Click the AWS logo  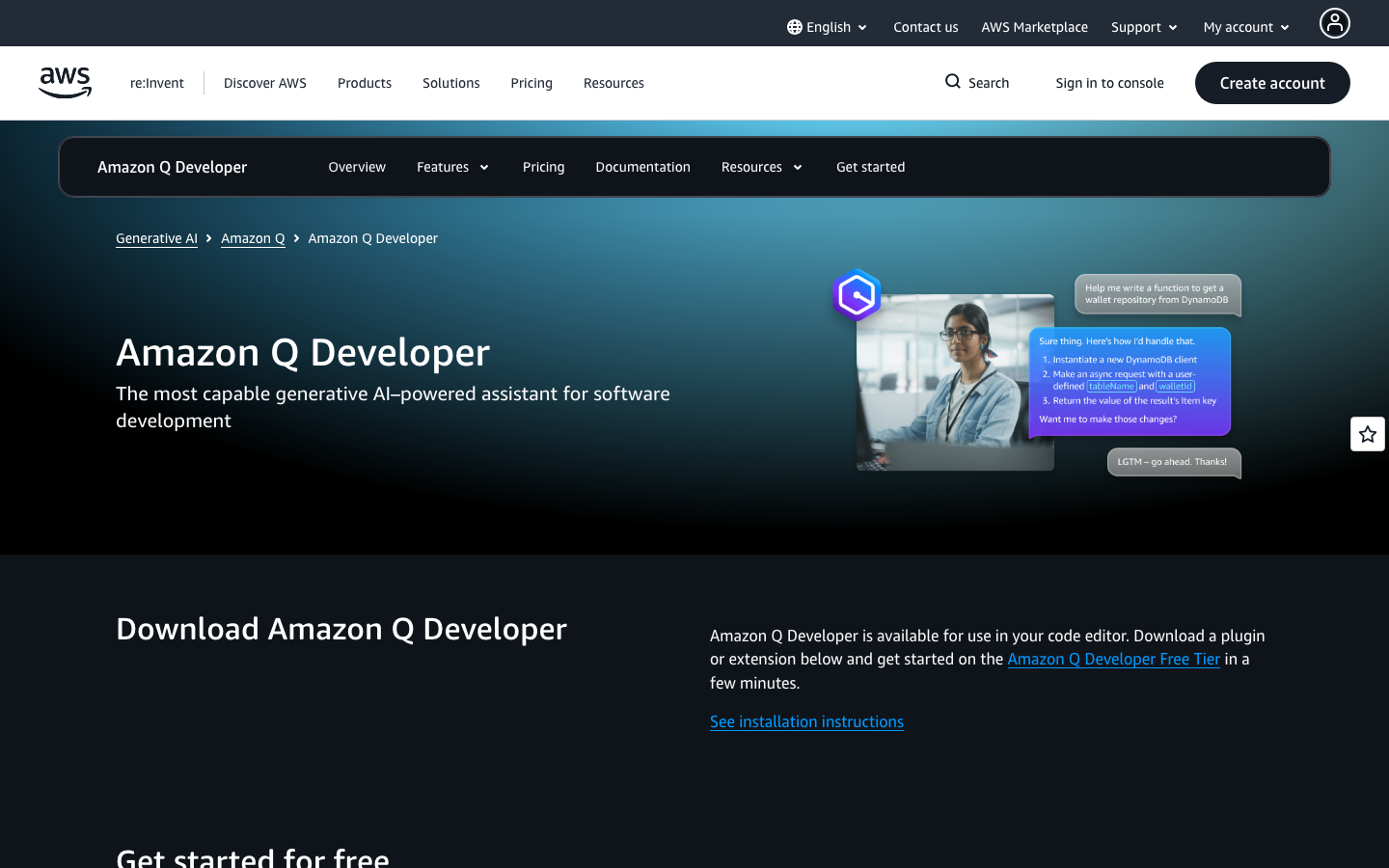tap(66, 83)
